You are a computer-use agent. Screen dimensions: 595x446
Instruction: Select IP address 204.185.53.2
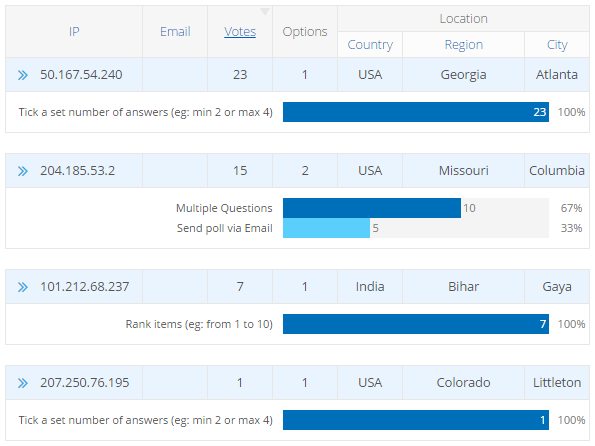(x=77, y=171)
